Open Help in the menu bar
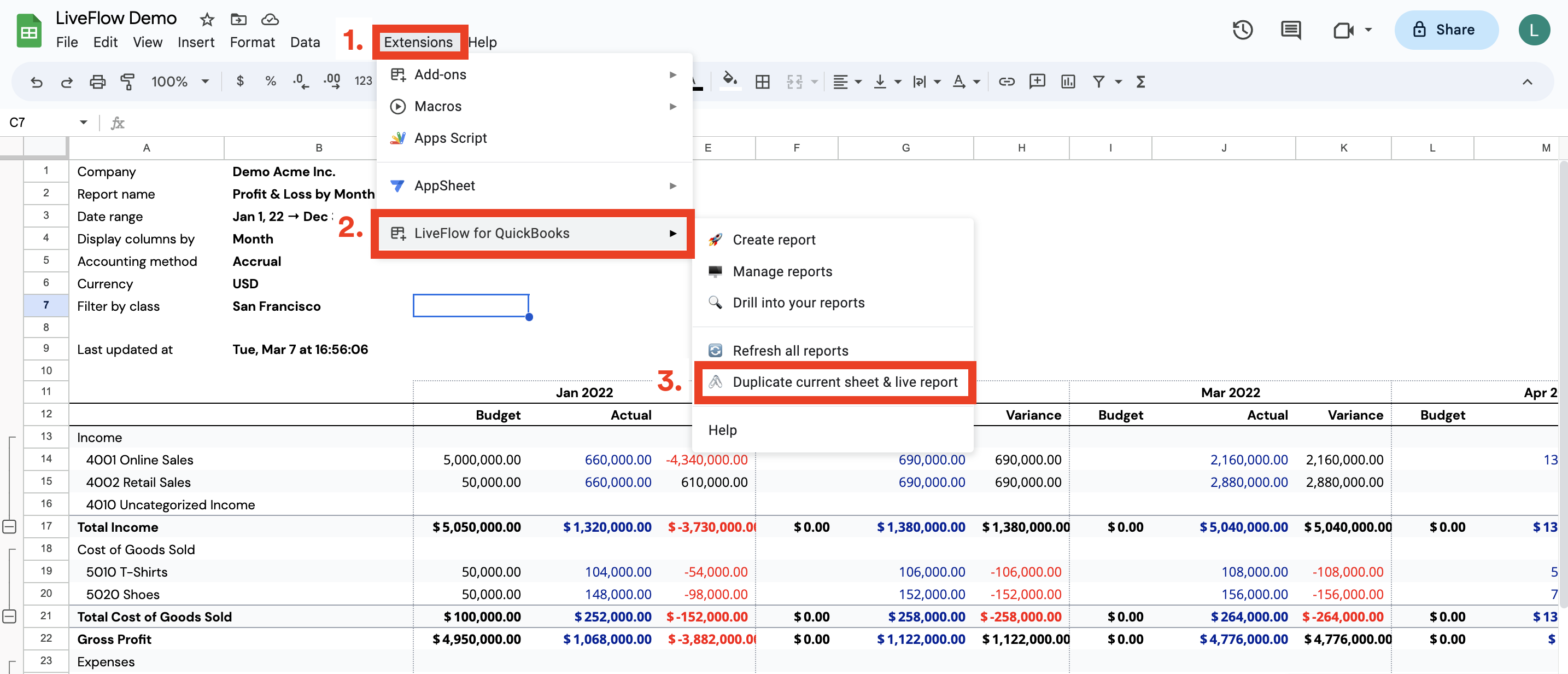 [x=483, y=42]
